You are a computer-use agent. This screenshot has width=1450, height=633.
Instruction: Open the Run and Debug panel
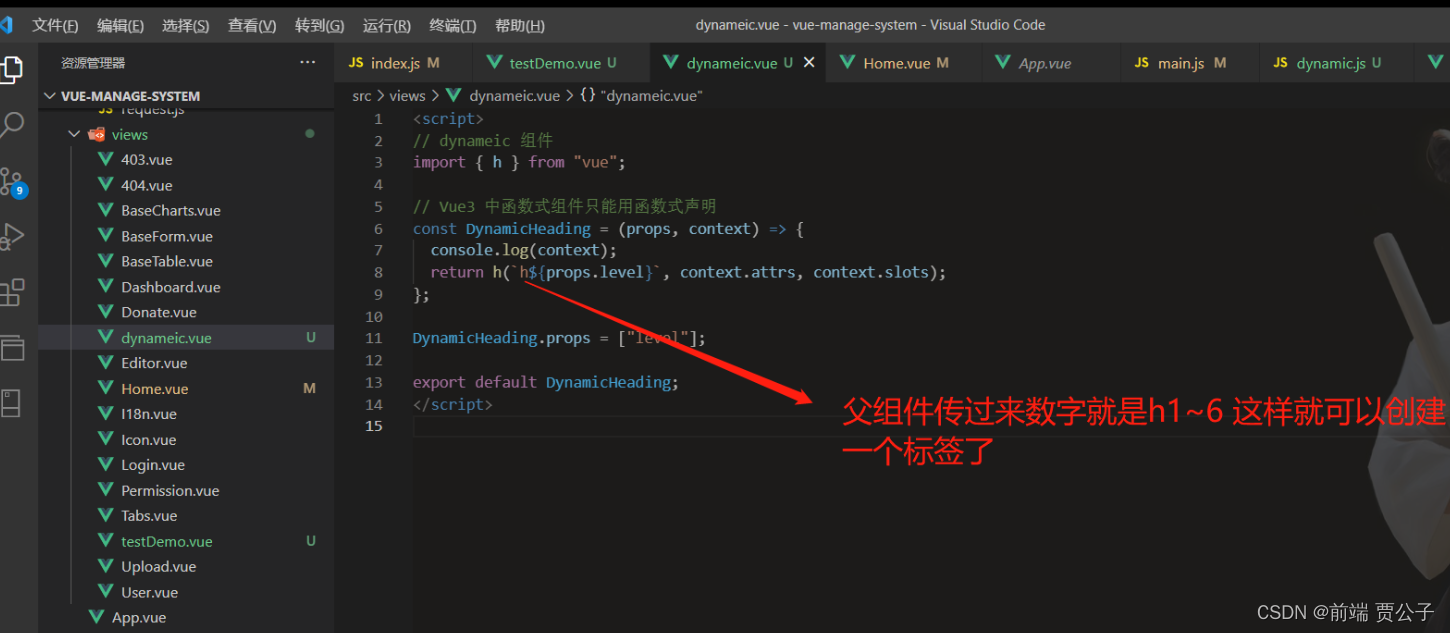[x=14, y=236]
